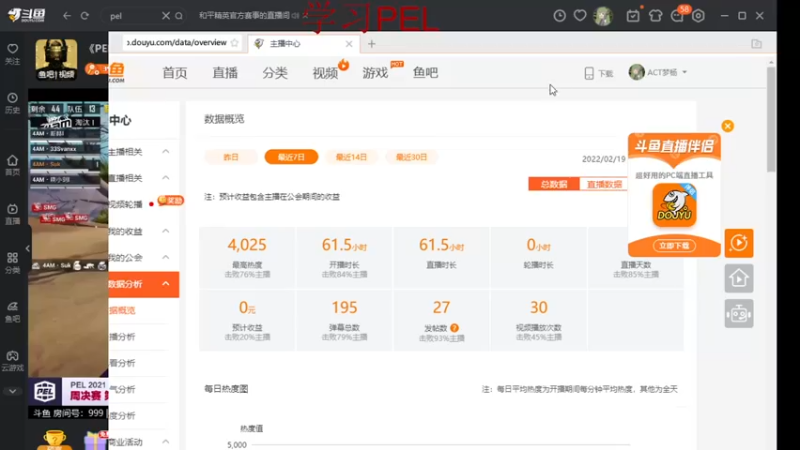The height and width of the screenshot is (450, 800).
Task: Open 直播 live in left sidebar
Action: [12, 214]
